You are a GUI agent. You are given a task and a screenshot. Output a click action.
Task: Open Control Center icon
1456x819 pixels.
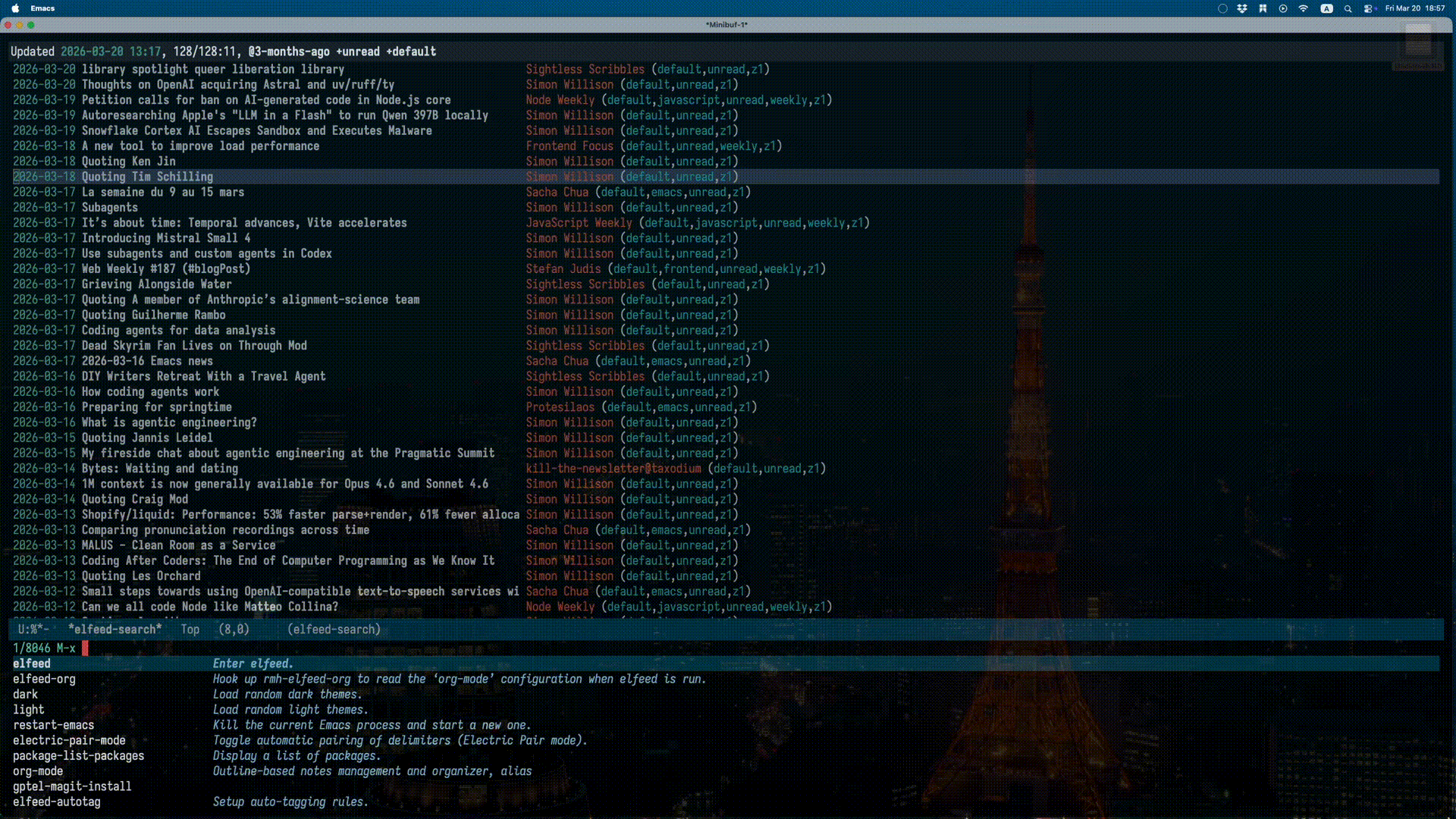(x=1369, y=8)
